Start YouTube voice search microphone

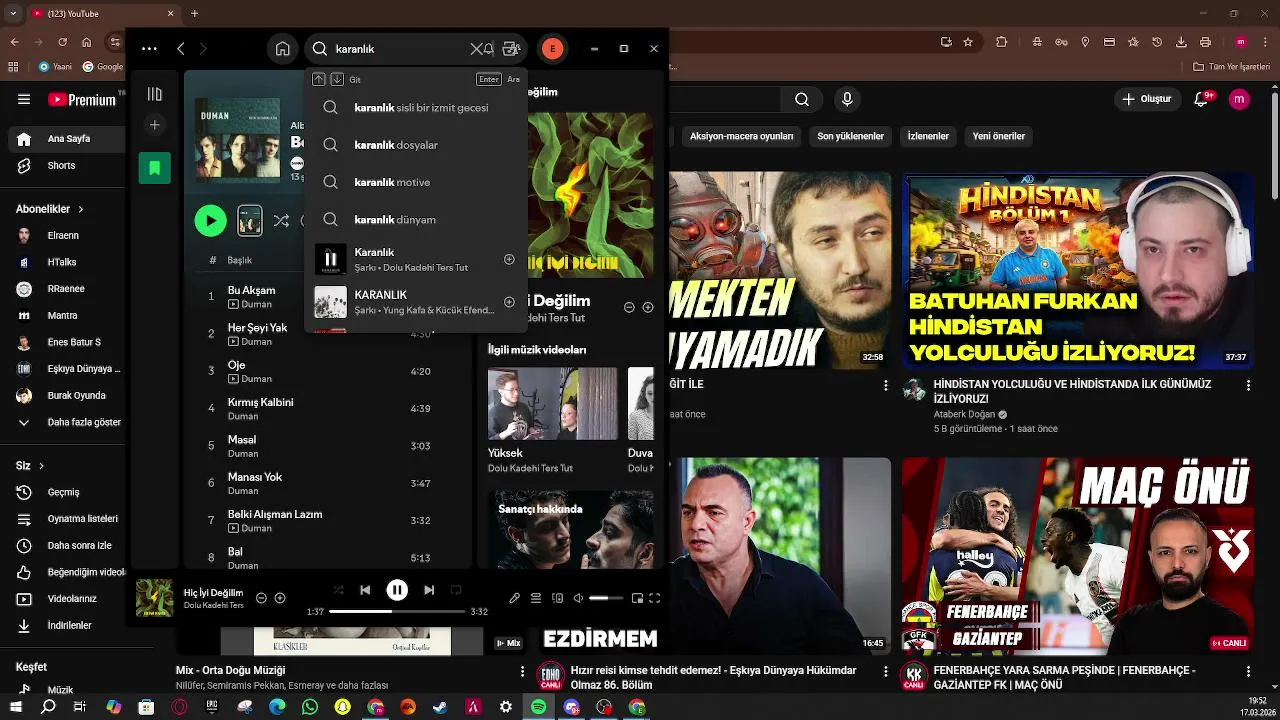847,99
